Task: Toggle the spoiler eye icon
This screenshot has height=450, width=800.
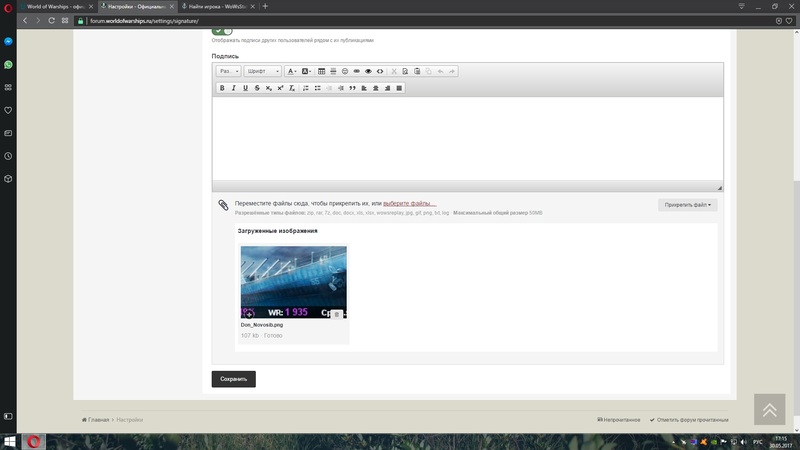Action: (x=368, y=72)
